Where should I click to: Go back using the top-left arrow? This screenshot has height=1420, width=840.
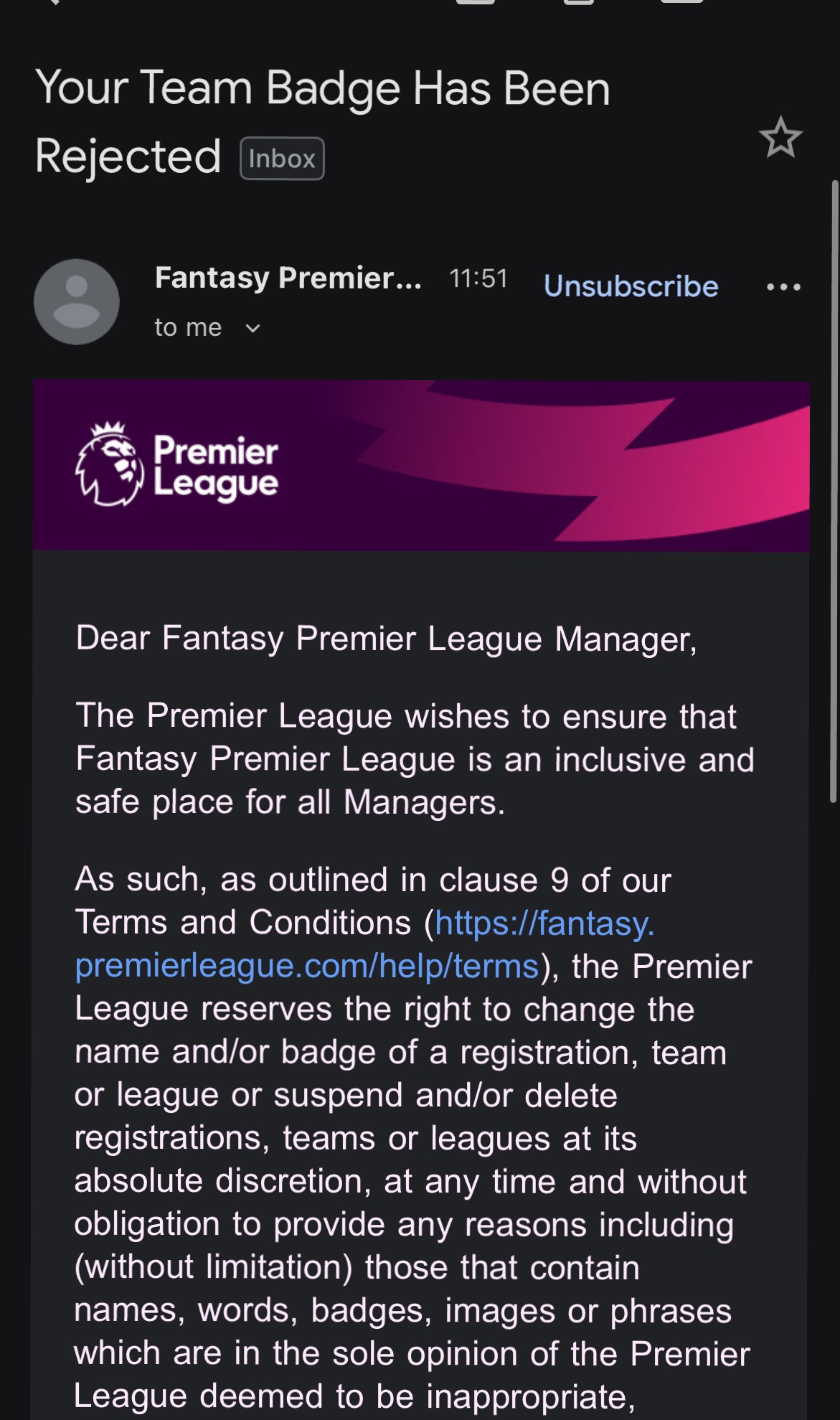[50, 2]
